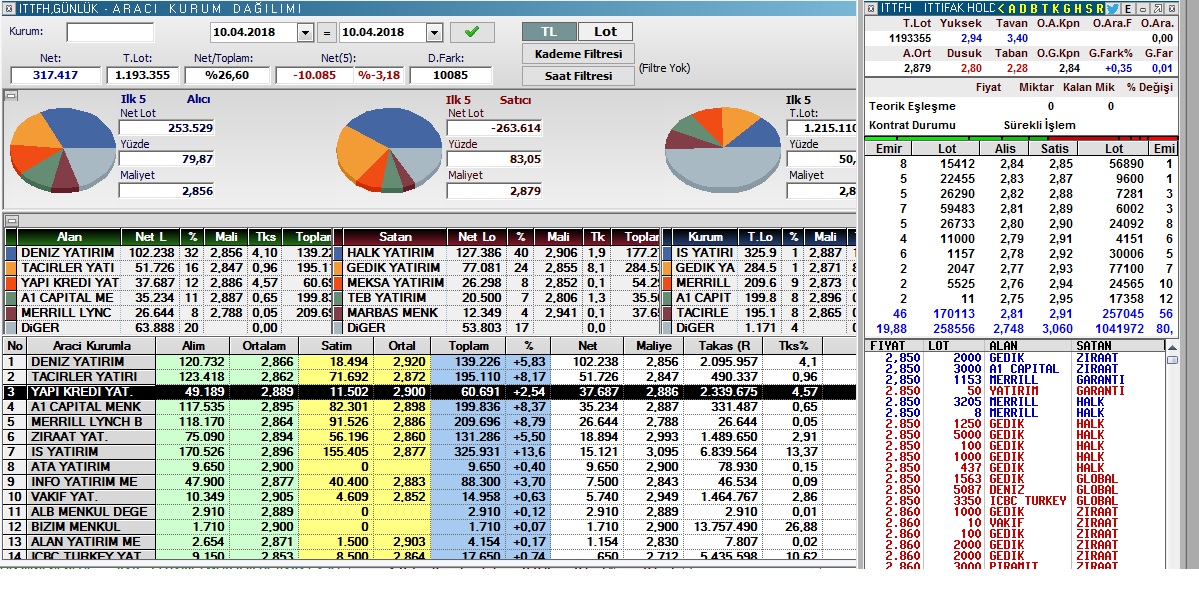Image resolution: width=1199 pixels, height=614 pixels.
Task: Open the Saat Filtresi button
Action: pos(579,76)
